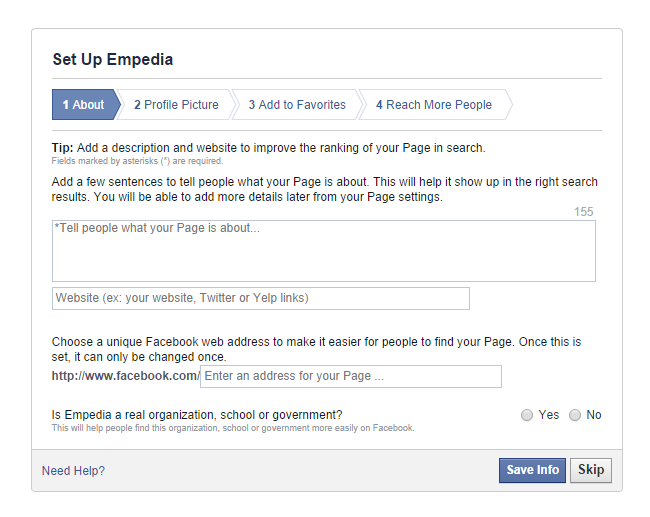Choose the No radio button
Screen dimensions: 650x517
[x=575, y=415]
